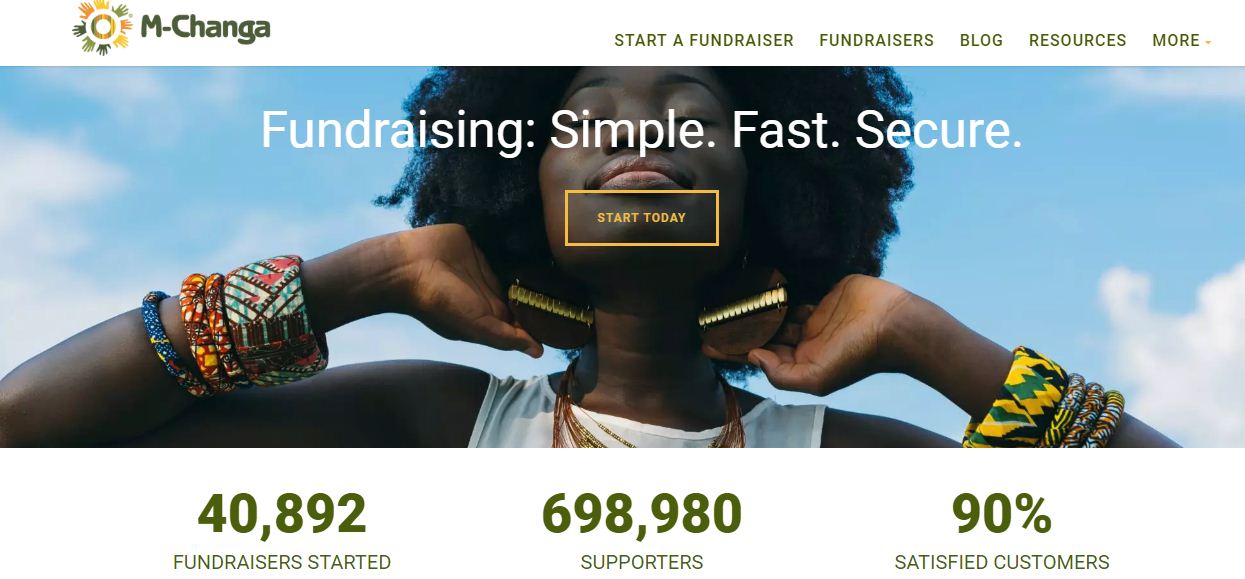
Task: Click the 90% satisfaction figure
Action: [x=1002, y=514]
